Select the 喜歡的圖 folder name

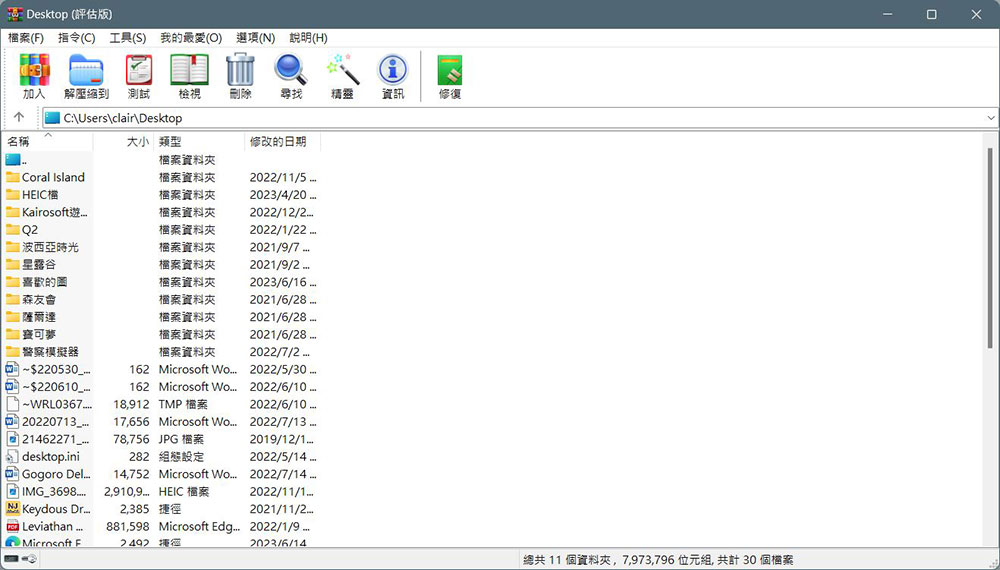pos(45,282)
